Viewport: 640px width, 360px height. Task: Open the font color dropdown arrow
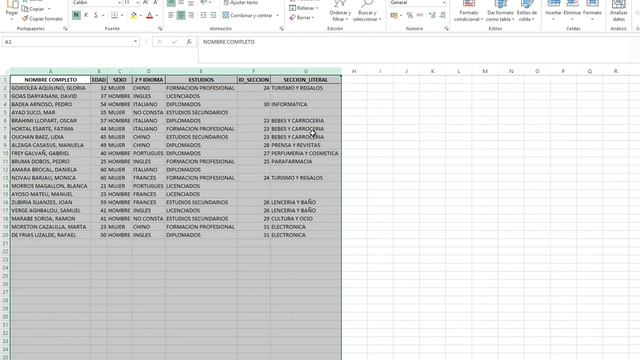click(157, 16)
